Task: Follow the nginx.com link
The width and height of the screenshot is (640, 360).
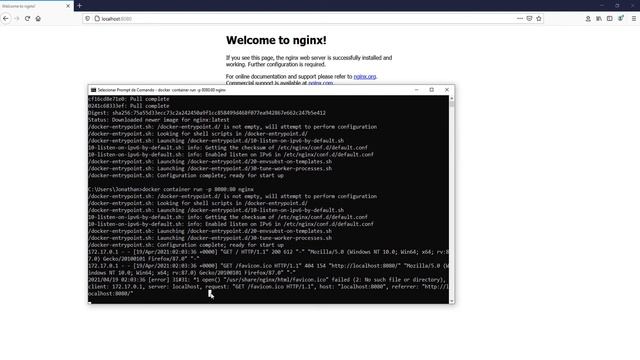Action: [320, 83]
